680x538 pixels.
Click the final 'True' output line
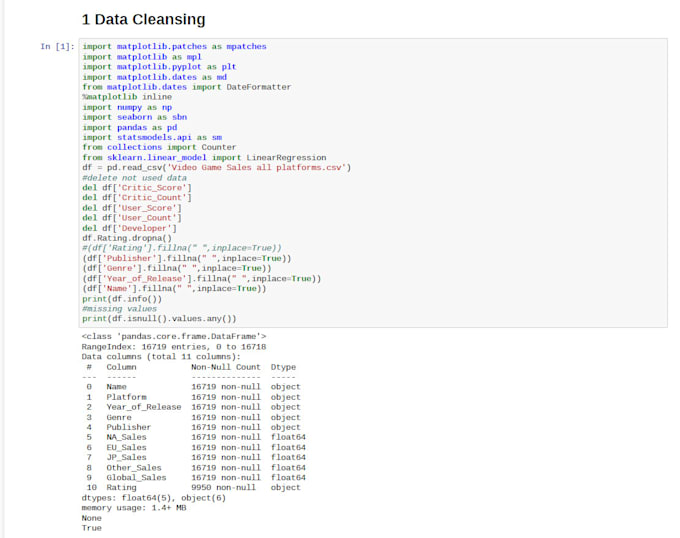(92, 528)
